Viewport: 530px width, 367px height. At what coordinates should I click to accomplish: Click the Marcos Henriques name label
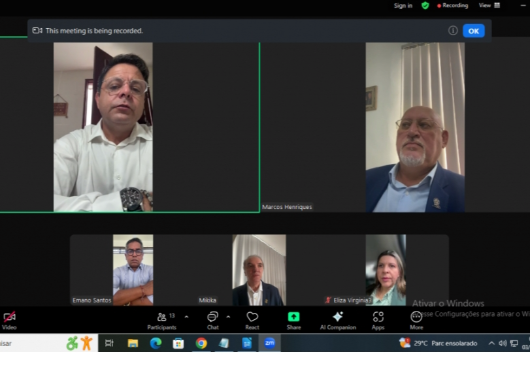[287, 207]
